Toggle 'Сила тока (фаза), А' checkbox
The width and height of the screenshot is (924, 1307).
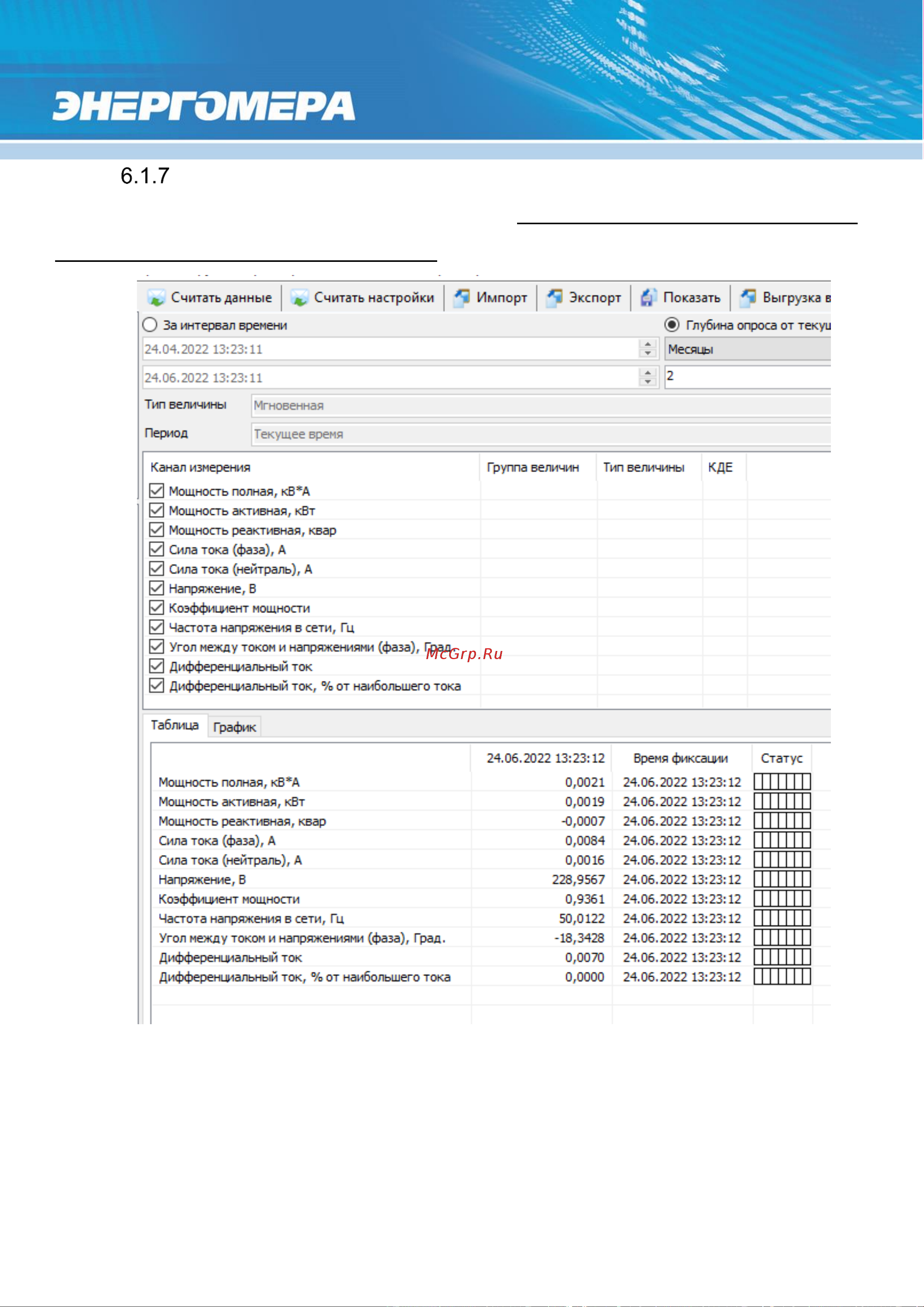pyautogui.click(x=157, y=549)
